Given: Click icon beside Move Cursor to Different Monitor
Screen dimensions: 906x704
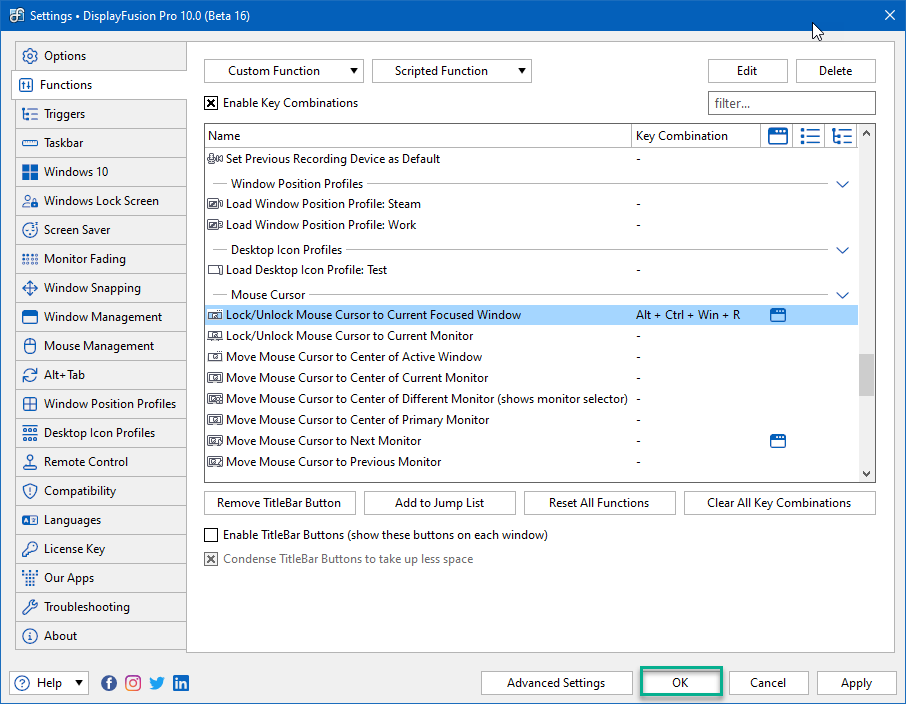Looking at the screenshot, I should point(215,399).
